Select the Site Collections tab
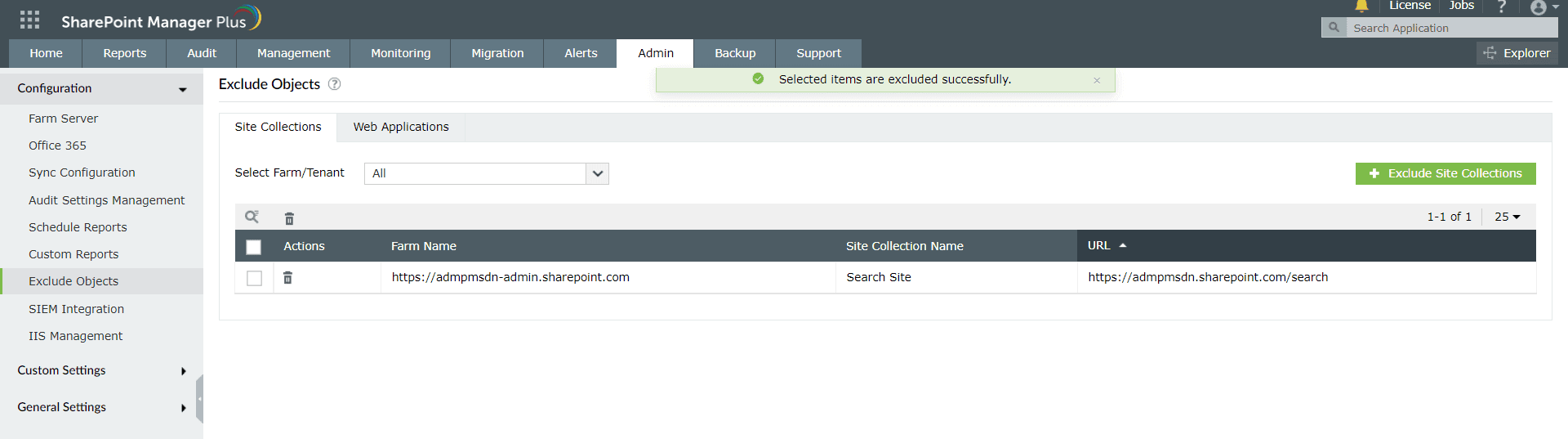The height and width of the screenshot is (439, 1568). (278, 127)
